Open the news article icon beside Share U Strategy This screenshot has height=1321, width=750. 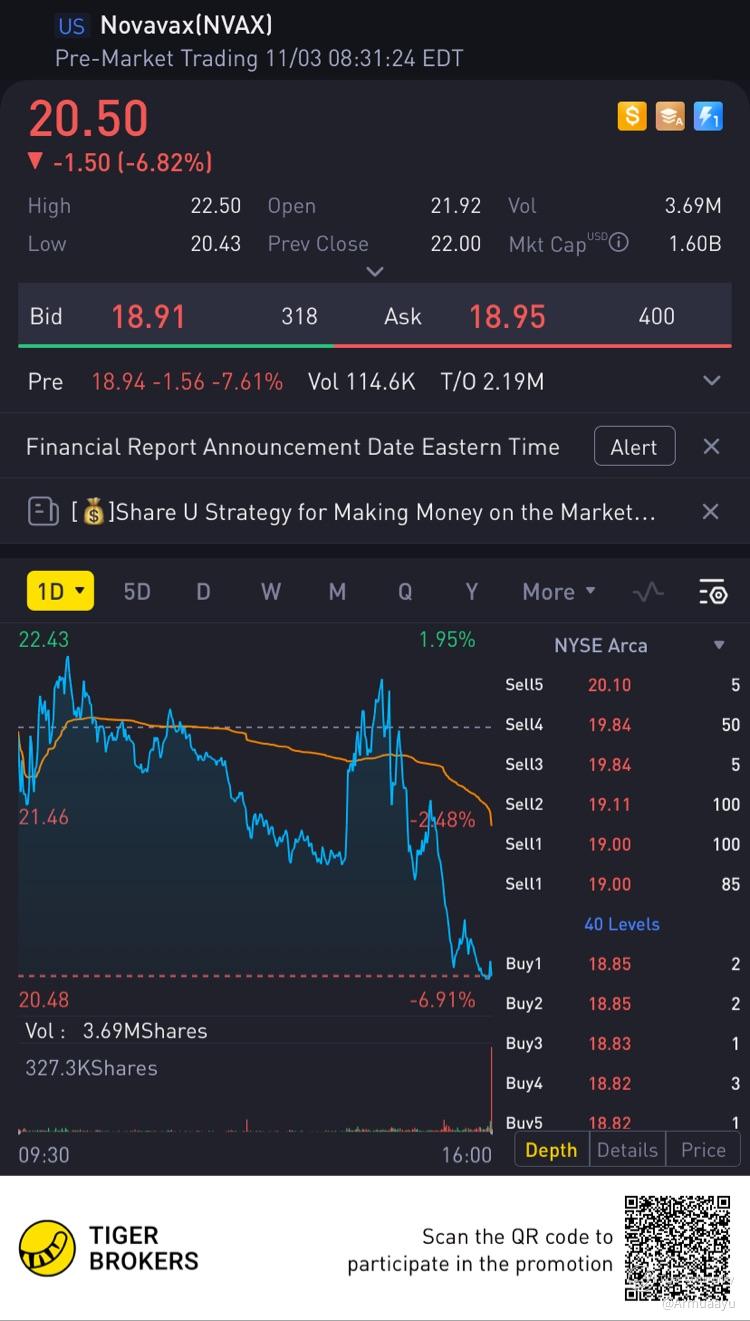point(43,512)
